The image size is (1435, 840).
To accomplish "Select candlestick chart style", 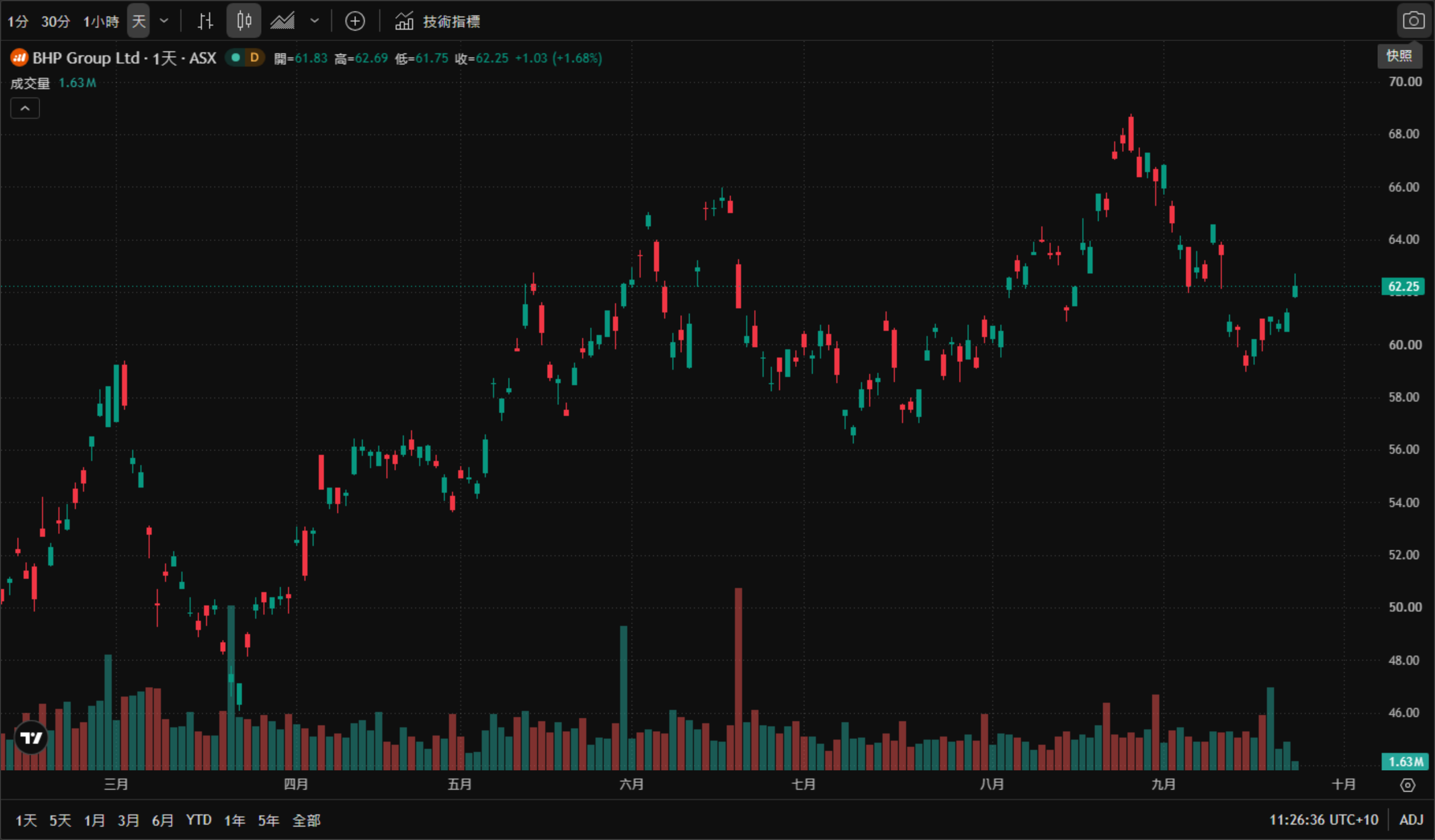I will [244, 21].
